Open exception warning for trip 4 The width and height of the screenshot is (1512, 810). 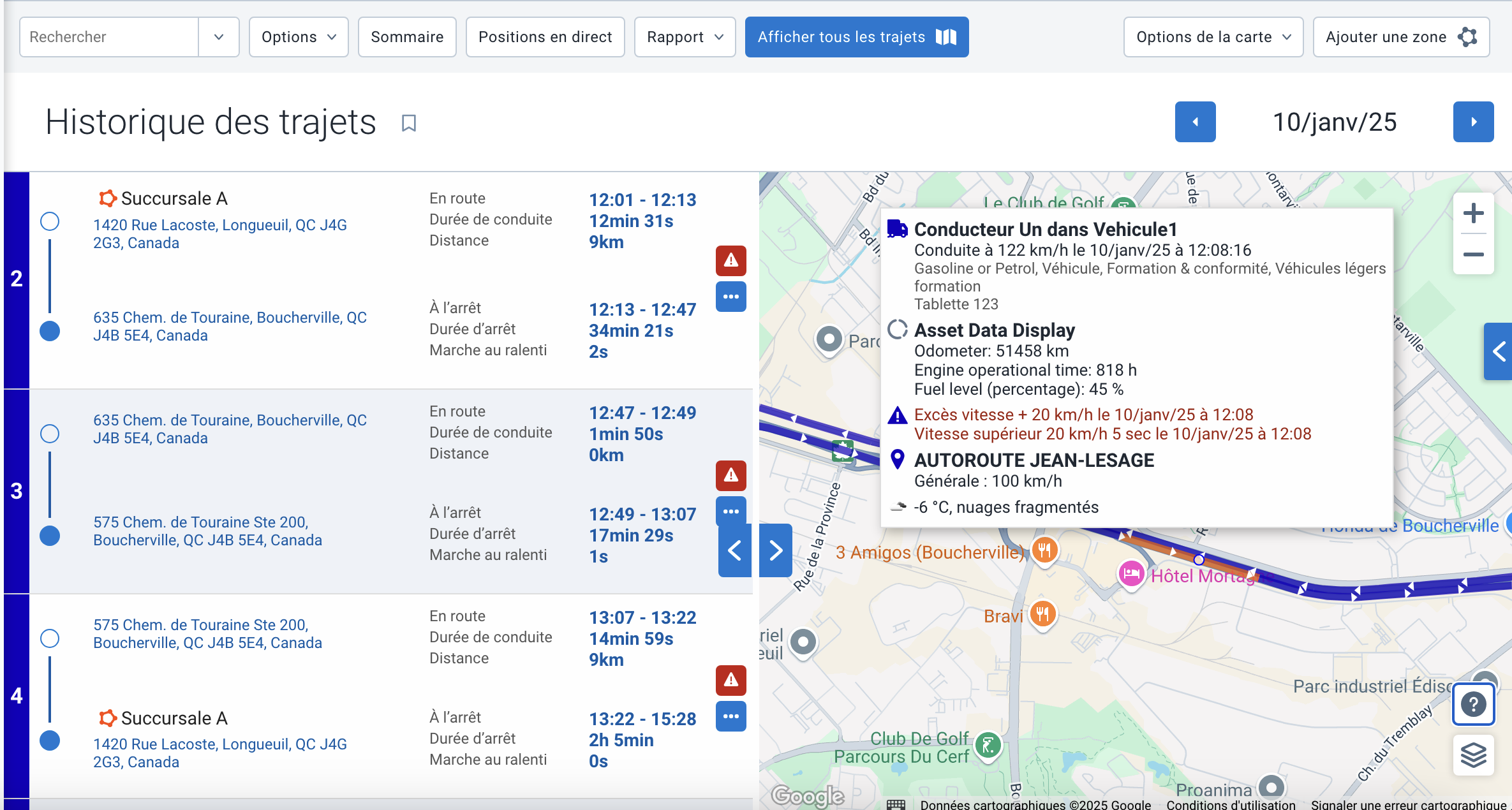pos(731,680)
